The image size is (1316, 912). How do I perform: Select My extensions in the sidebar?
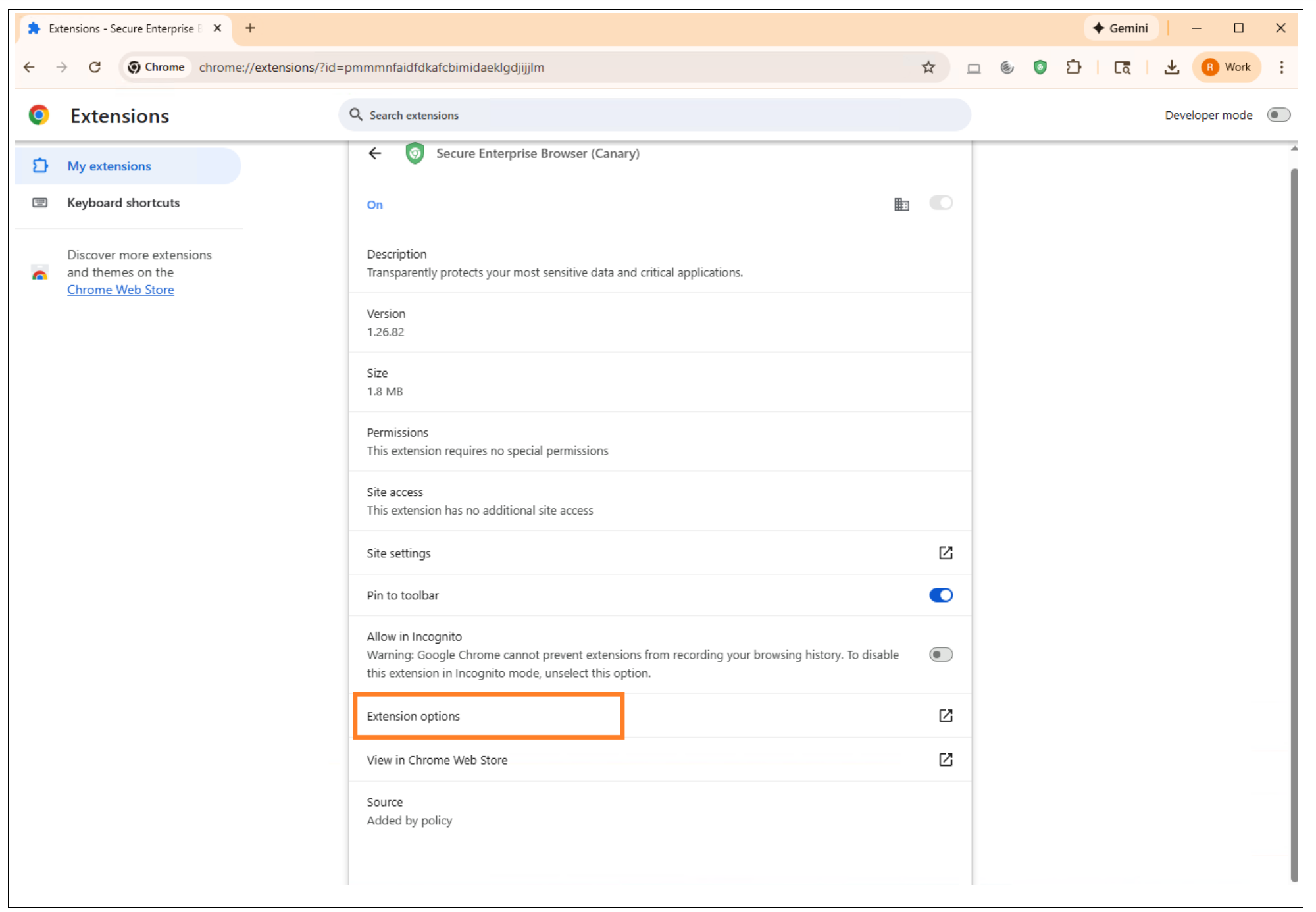coord(109,166)
